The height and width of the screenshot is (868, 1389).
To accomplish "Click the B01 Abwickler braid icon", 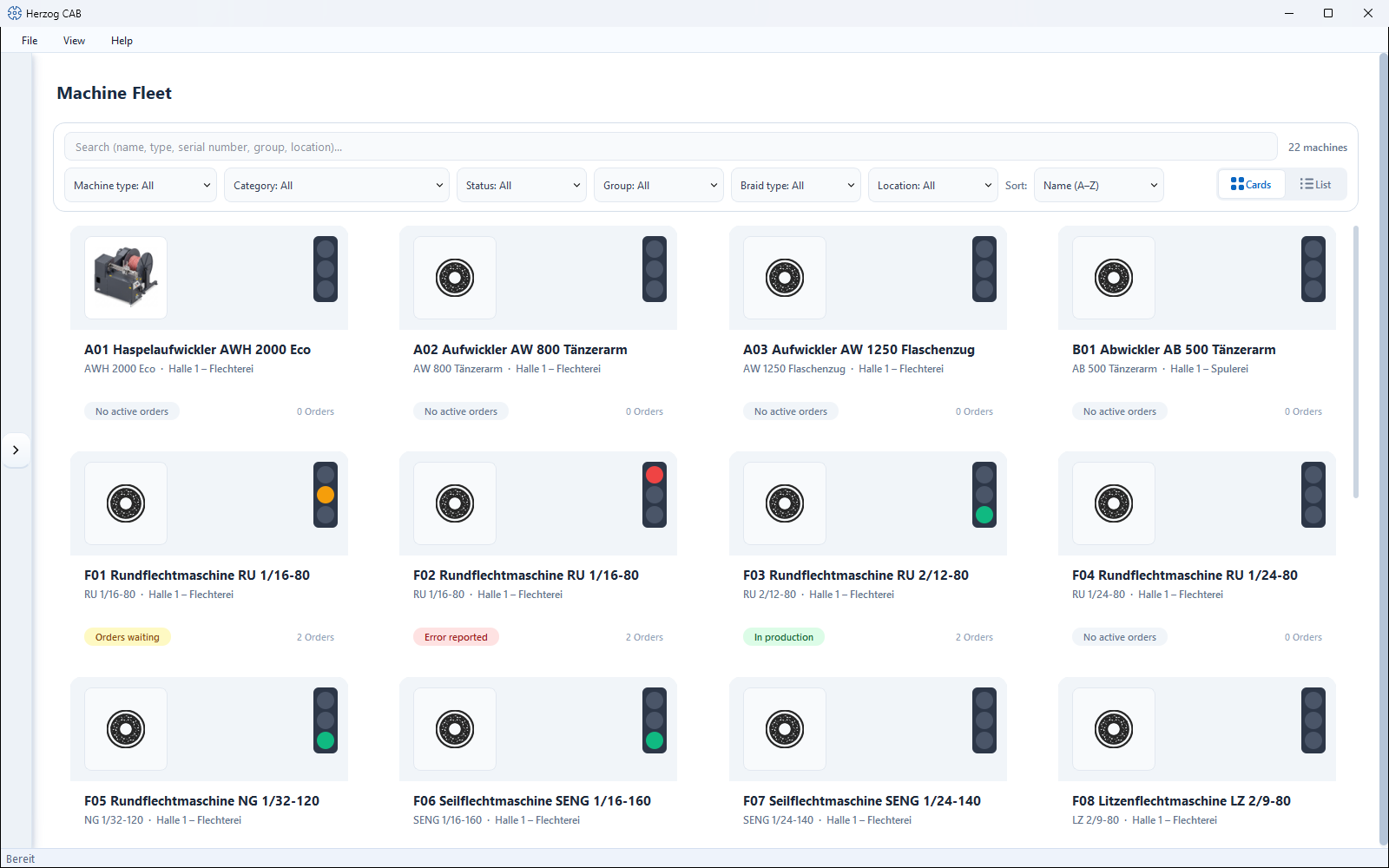I will [1114, 278].
